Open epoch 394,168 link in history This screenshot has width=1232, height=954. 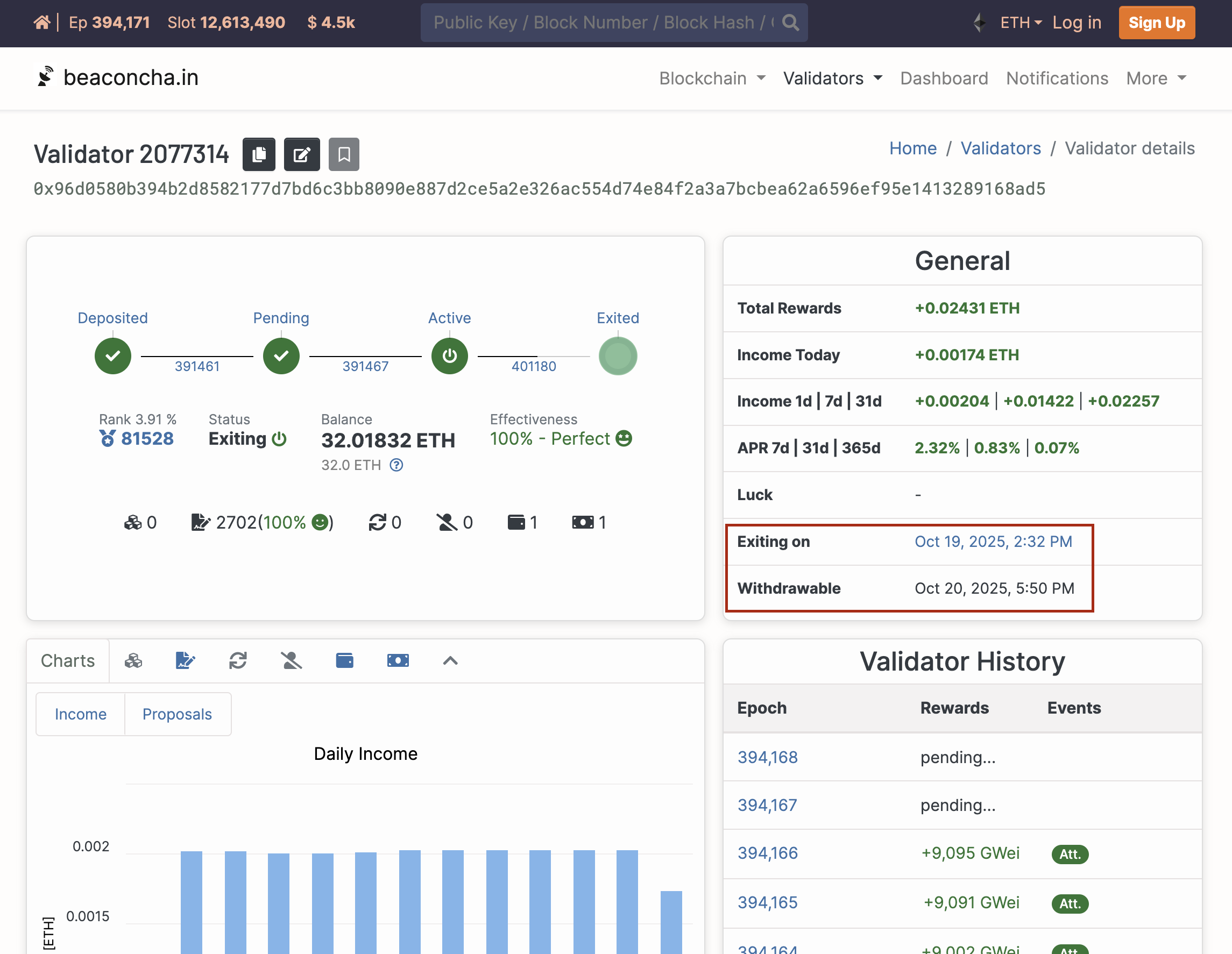767,757
